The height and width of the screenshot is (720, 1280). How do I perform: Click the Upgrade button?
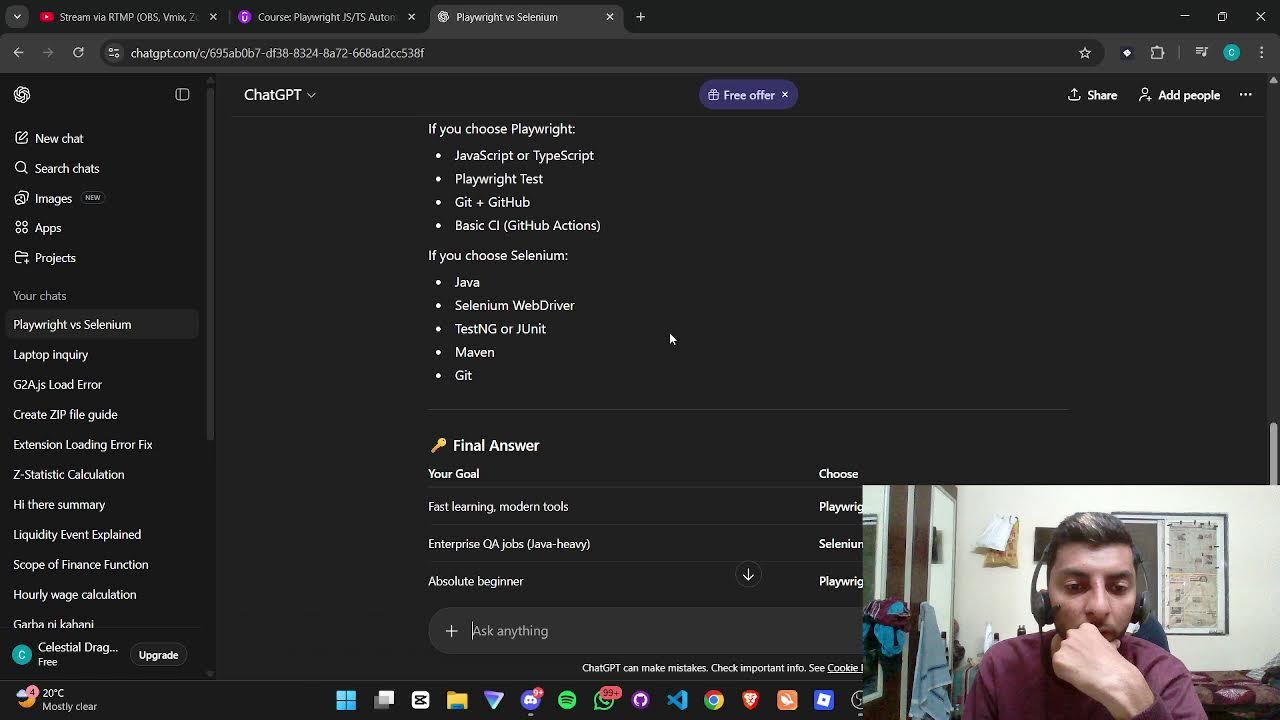[x=158, y=655]
